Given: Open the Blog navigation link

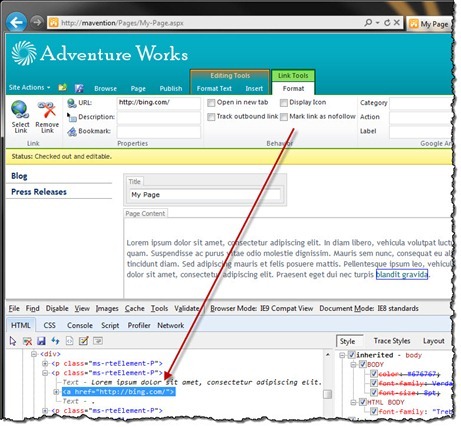Looking at the screenshot, I should tap(19, 176).
